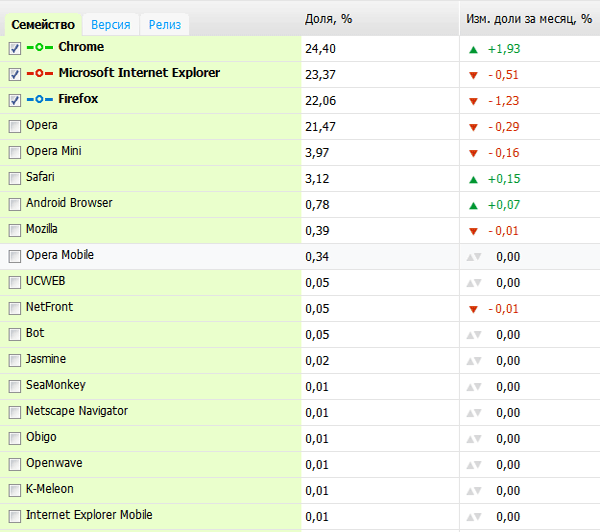Click gray no-change arrows in Obigo row
This screenshot has height=532, width=600.
click(x=474, y=439)
